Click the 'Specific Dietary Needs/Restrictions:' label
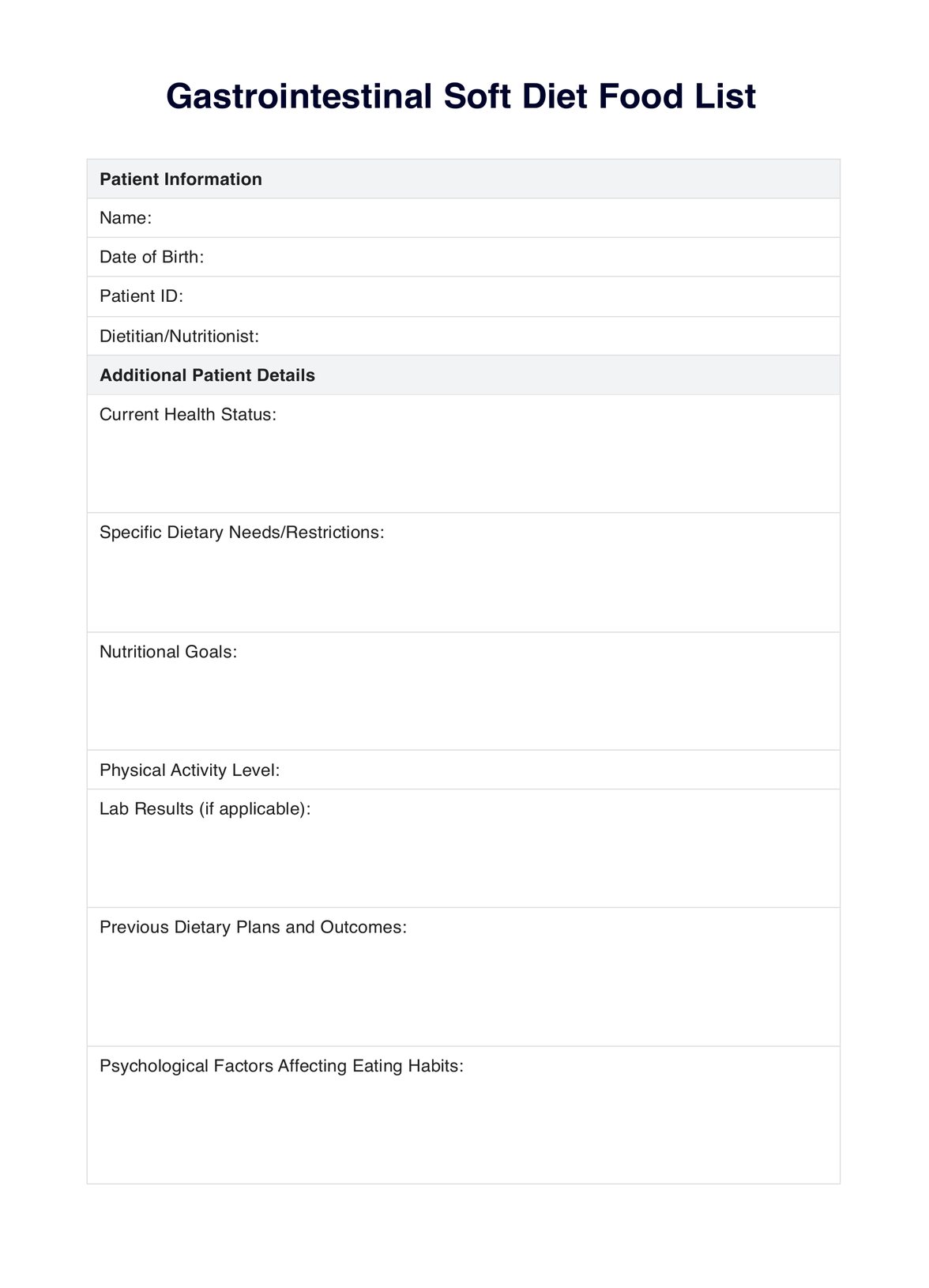Screen dimensions: 929x1288 [242, 533]
